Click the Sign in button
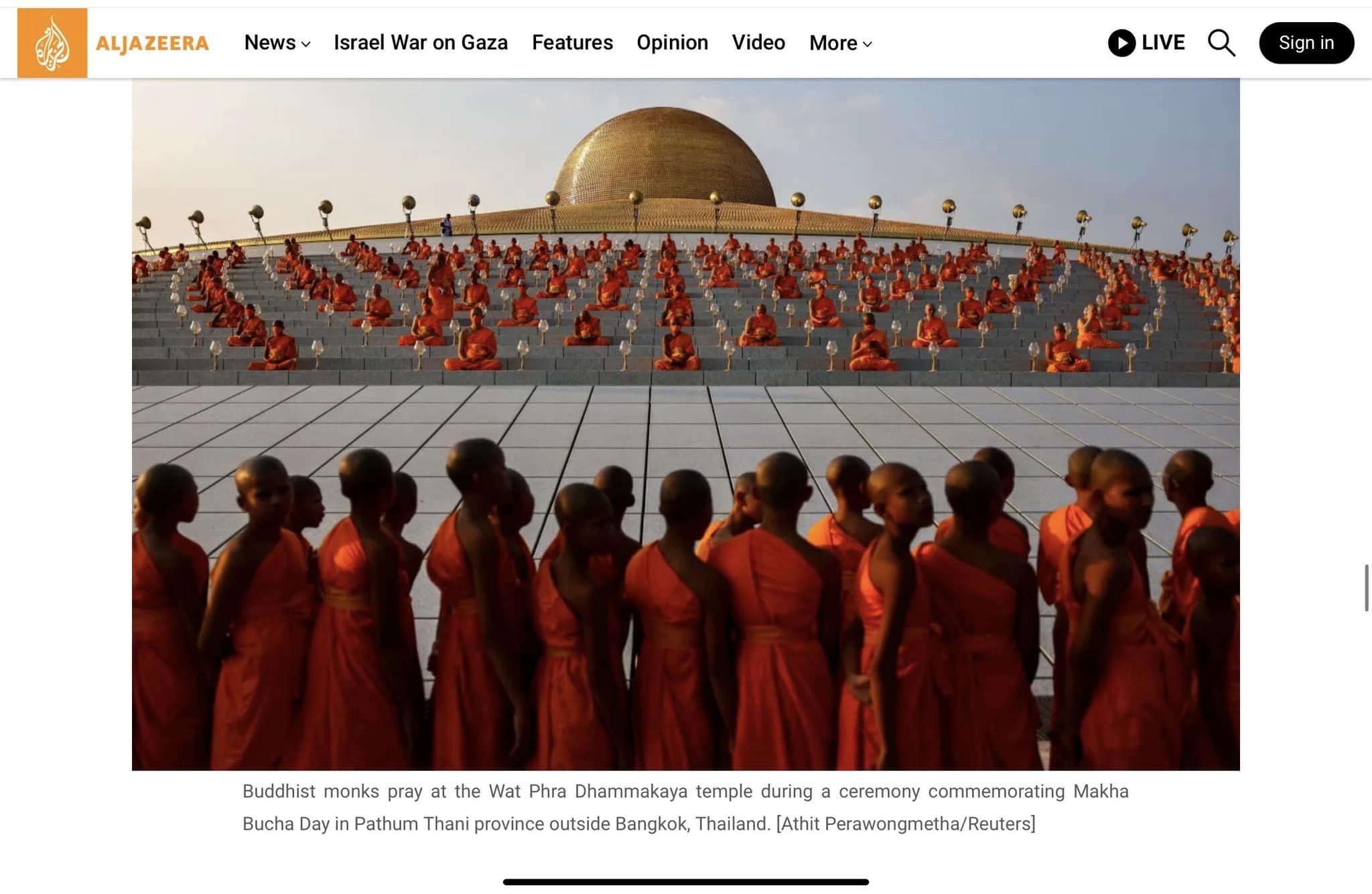Viewport: 1372px width, 894px height. tap(1306, 43)
